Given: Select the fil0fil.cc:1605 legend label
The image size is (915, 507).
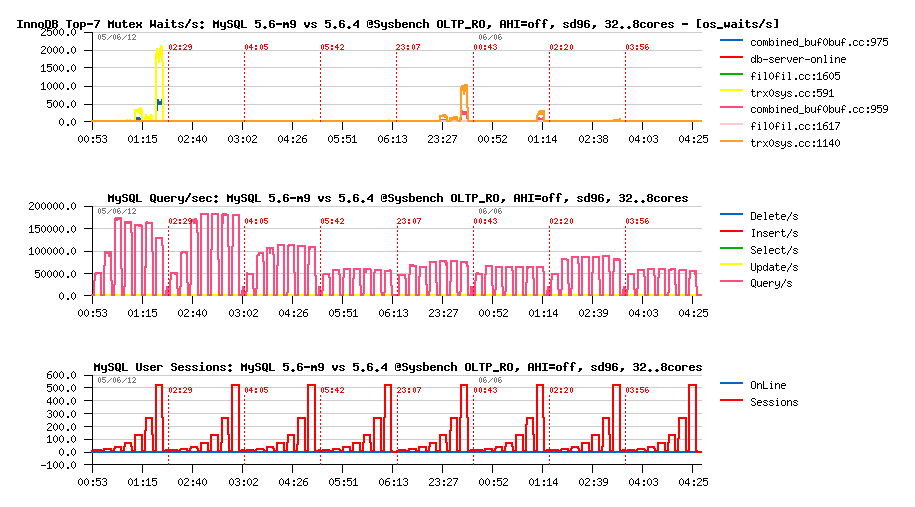Looking at the screenshot, I should tap(795, 76).
